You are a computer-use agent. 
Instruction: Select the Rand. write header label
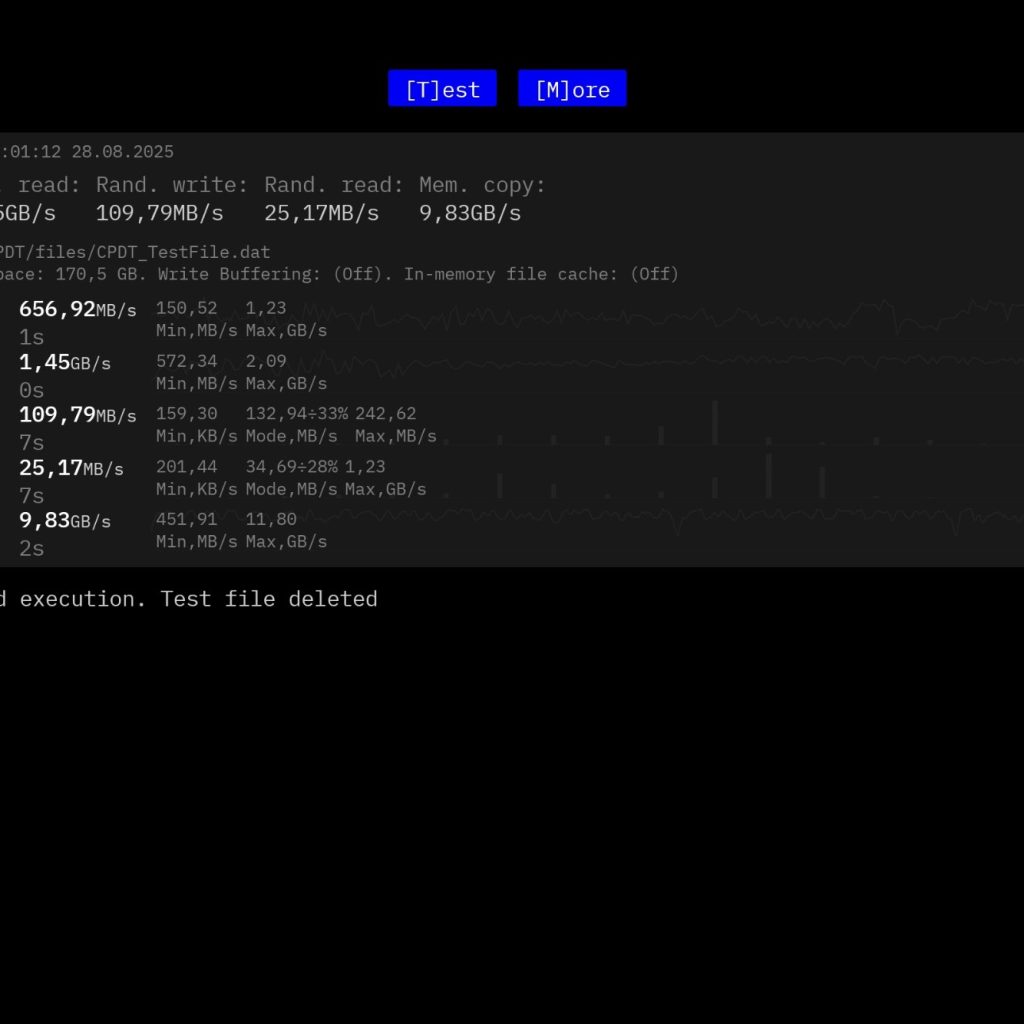(x=172, y=185)
